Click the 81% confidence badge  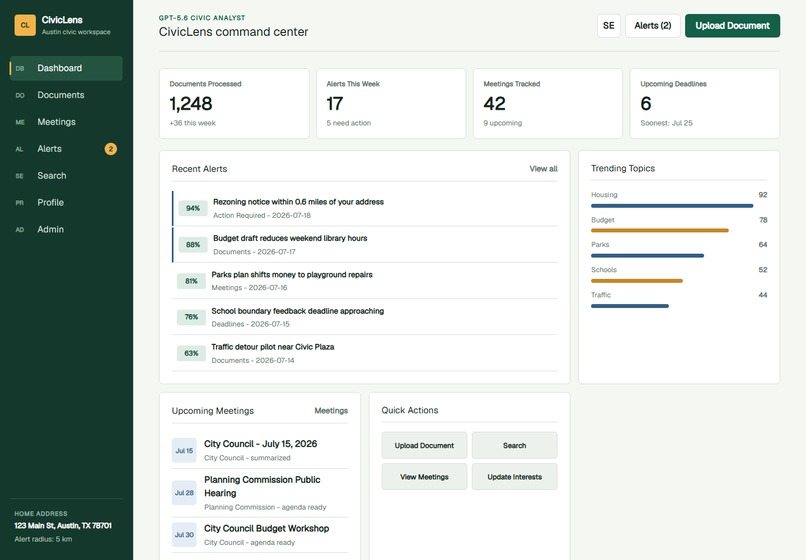[191, 281]
